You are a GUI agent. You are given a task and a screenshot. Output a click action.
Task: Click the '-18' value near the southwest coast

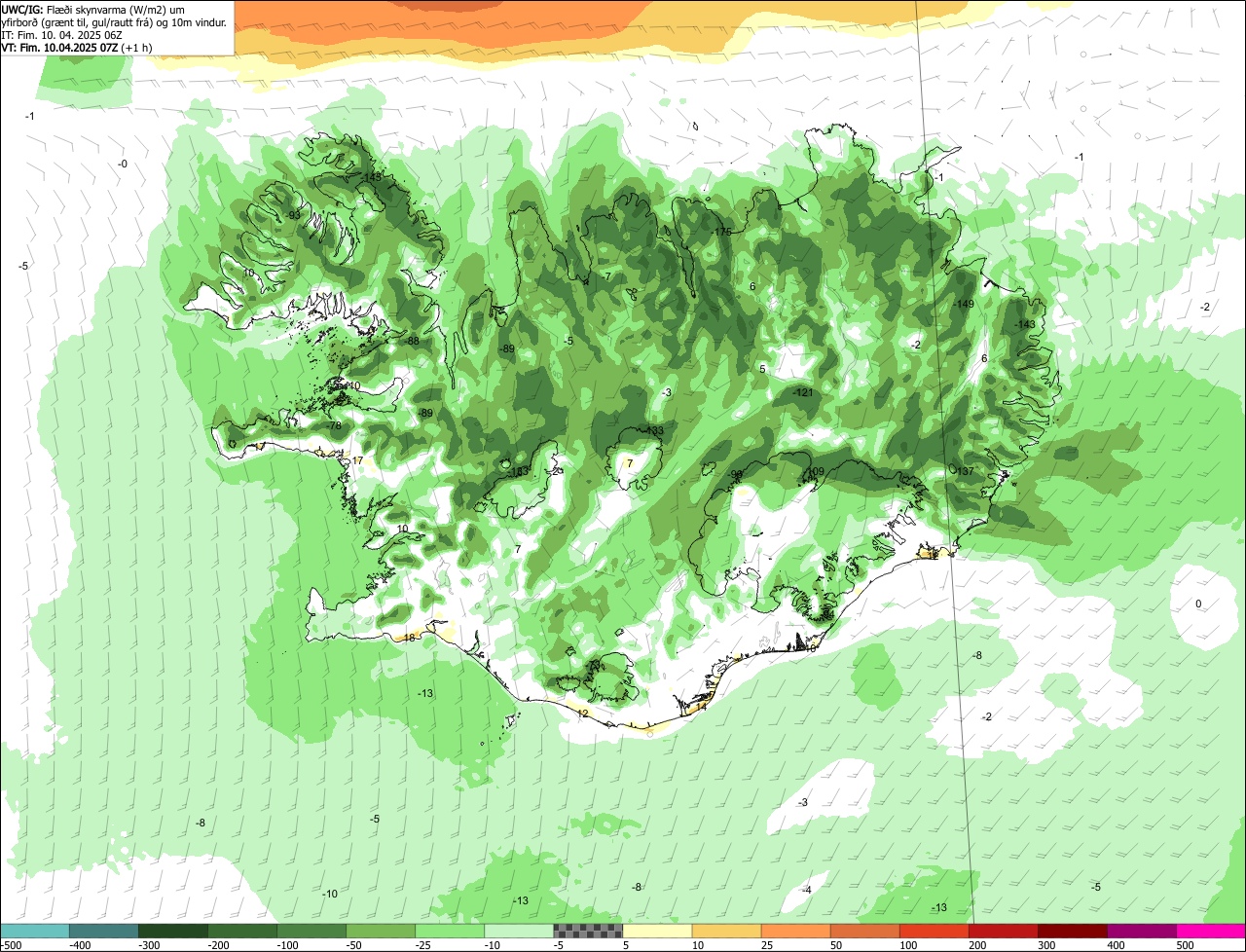click(409, 638)
